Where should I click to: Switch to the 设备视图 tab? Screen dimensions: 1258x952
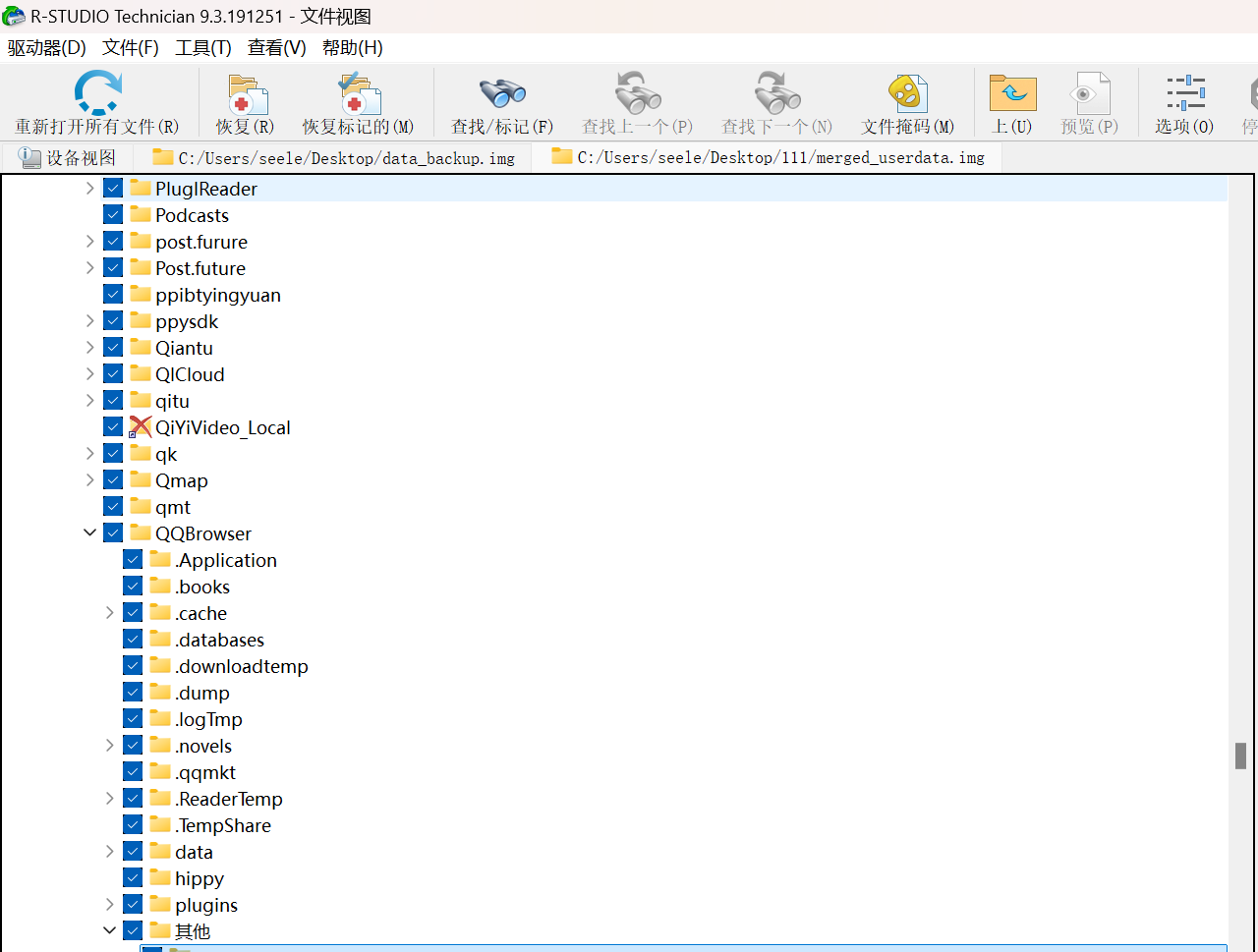(68, 157)
